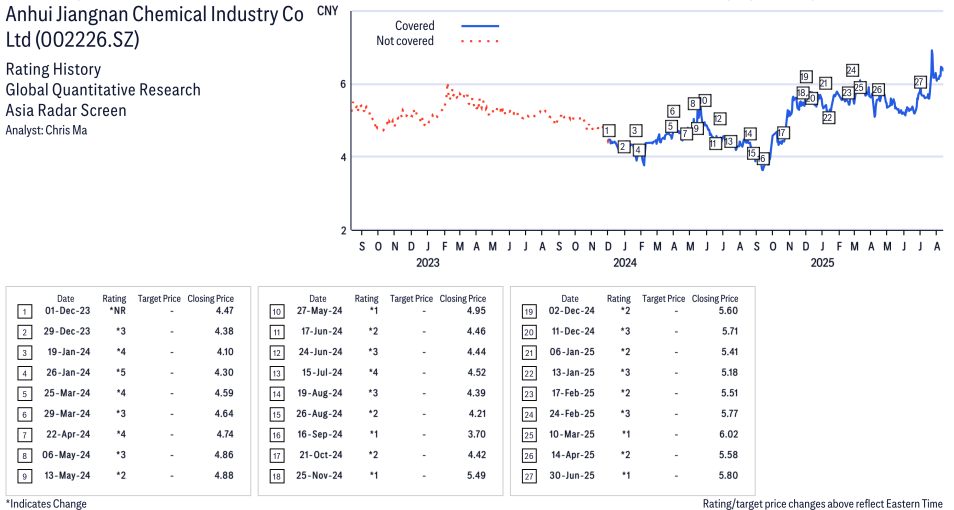Click the numbered box 10 in second table
The width and height of the screenshot is (954, 510).
[x=277, y=312]
